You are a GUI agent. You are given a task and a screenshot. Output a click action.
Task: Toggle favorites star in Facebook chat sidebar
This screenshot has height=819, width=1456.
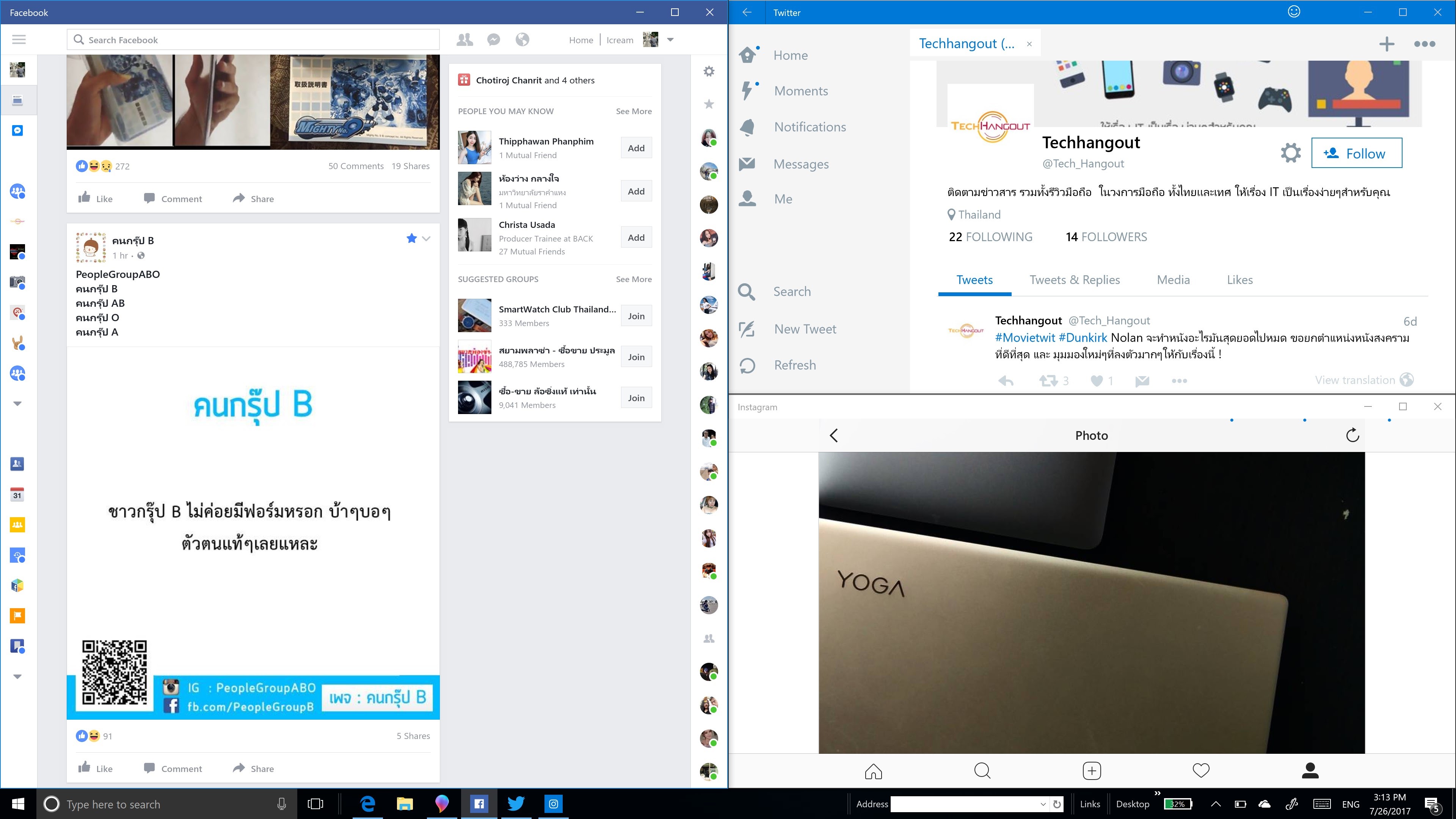coord(709,104)
